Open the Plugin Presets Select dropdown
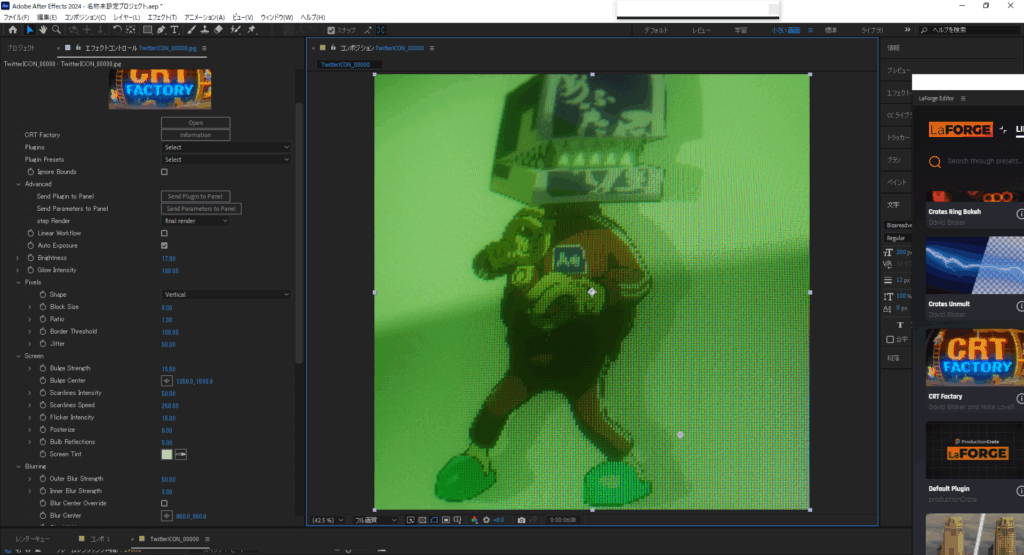 click(226, 159)
